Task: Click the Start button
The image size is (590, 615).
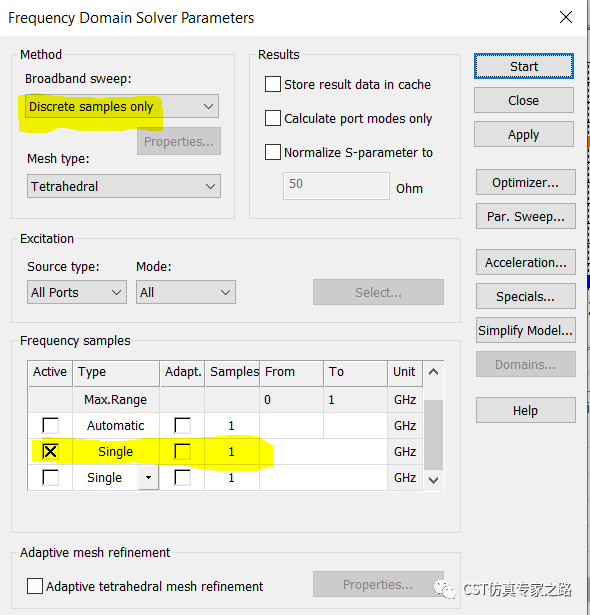Action: tap(524, 66)
